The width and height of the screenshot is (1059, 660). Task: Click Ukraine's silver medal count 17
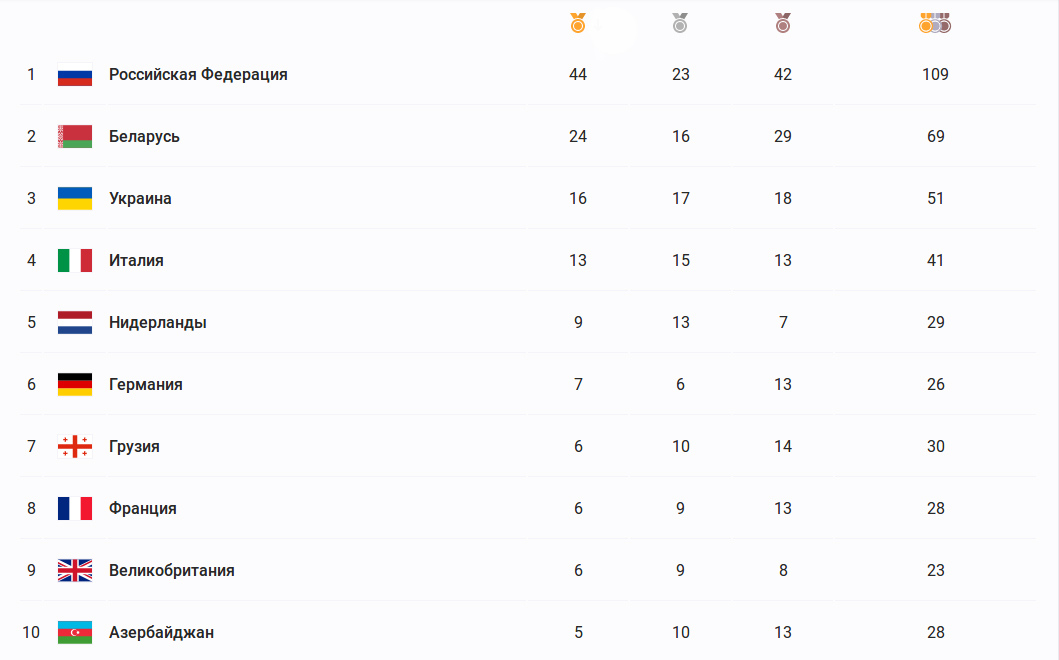point(680,199)
